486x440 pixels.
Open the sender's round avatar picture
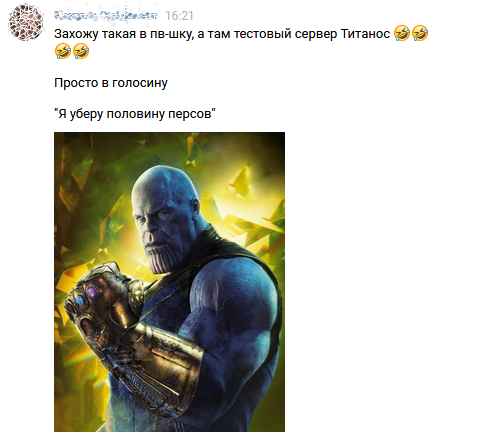[x=26, y=22]
